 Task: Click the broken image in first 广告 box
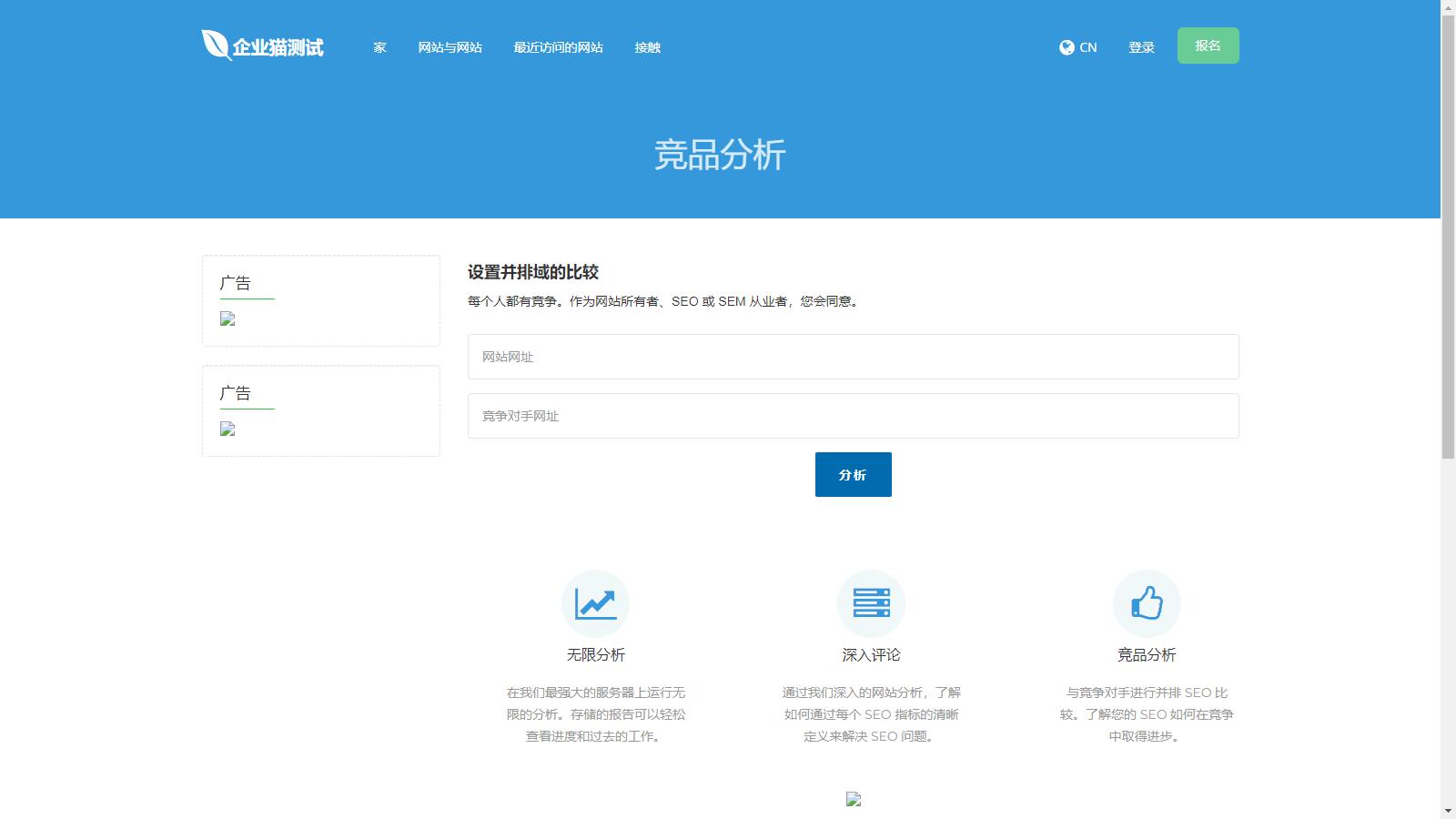click(227, 318)
